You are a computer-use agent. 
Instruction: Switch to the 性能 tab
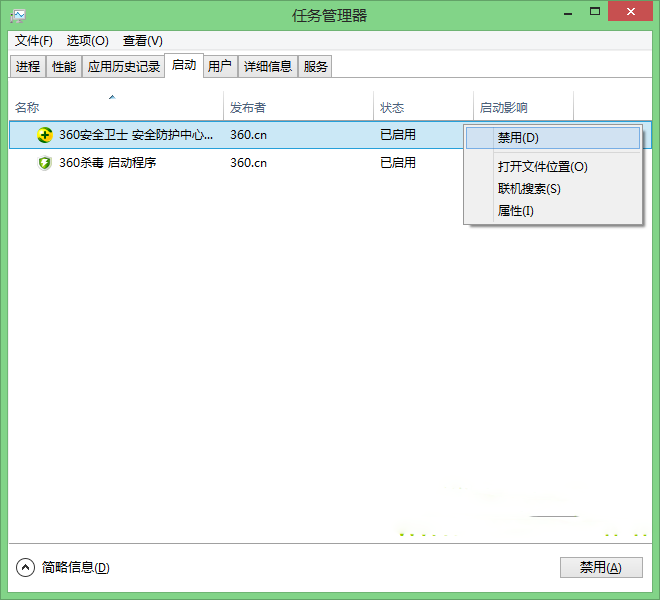[64, 67]
